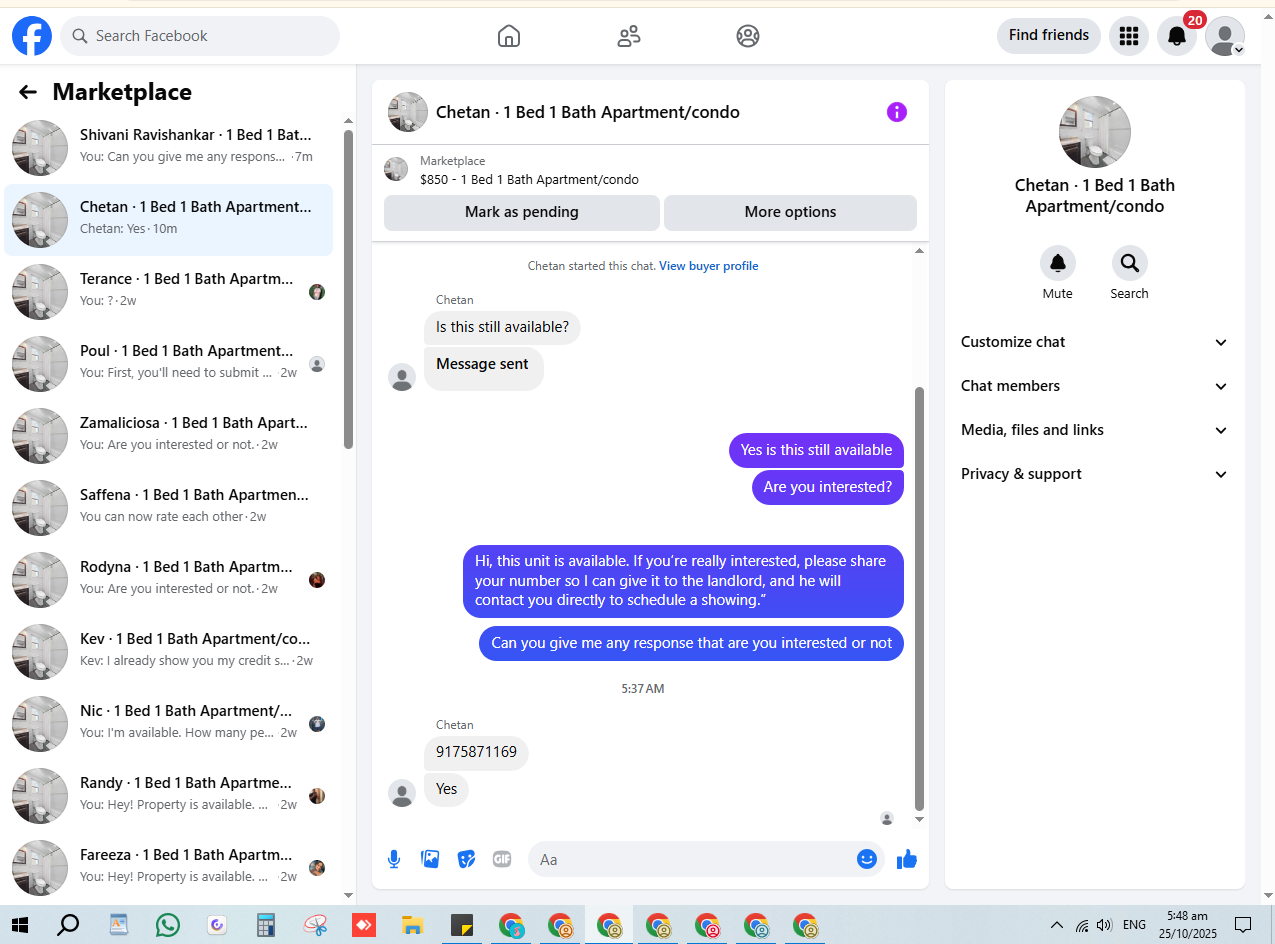
Task: Click Chetan's avatar beside Yes message
Action: (402, 793)
